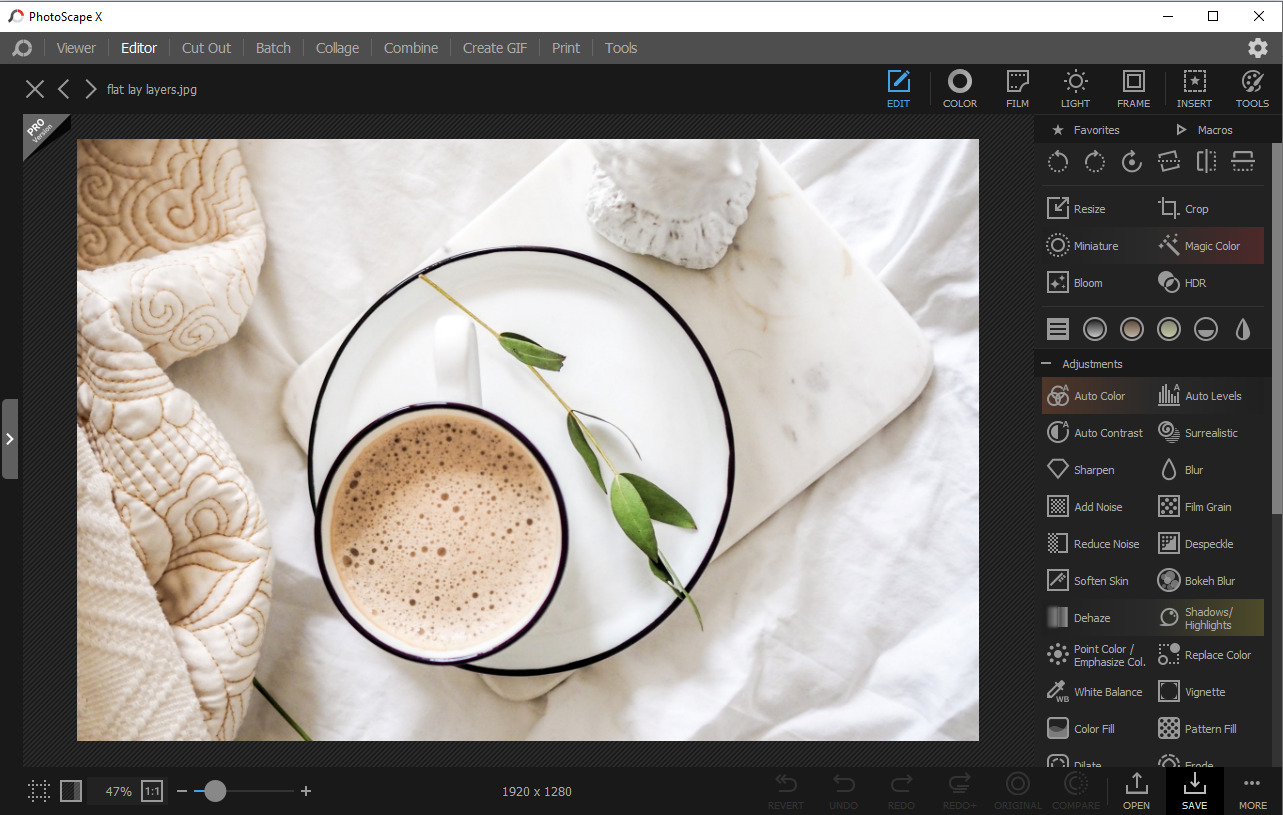1283x815 pixels.
Task: Open the FRAME panel
Action: 1133,89
